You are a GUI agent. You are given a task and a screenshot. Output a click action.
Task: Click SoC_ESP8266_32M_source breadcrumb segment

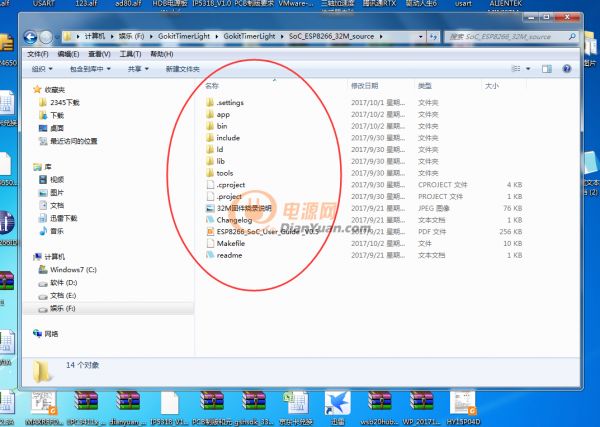tap(331, 36)
